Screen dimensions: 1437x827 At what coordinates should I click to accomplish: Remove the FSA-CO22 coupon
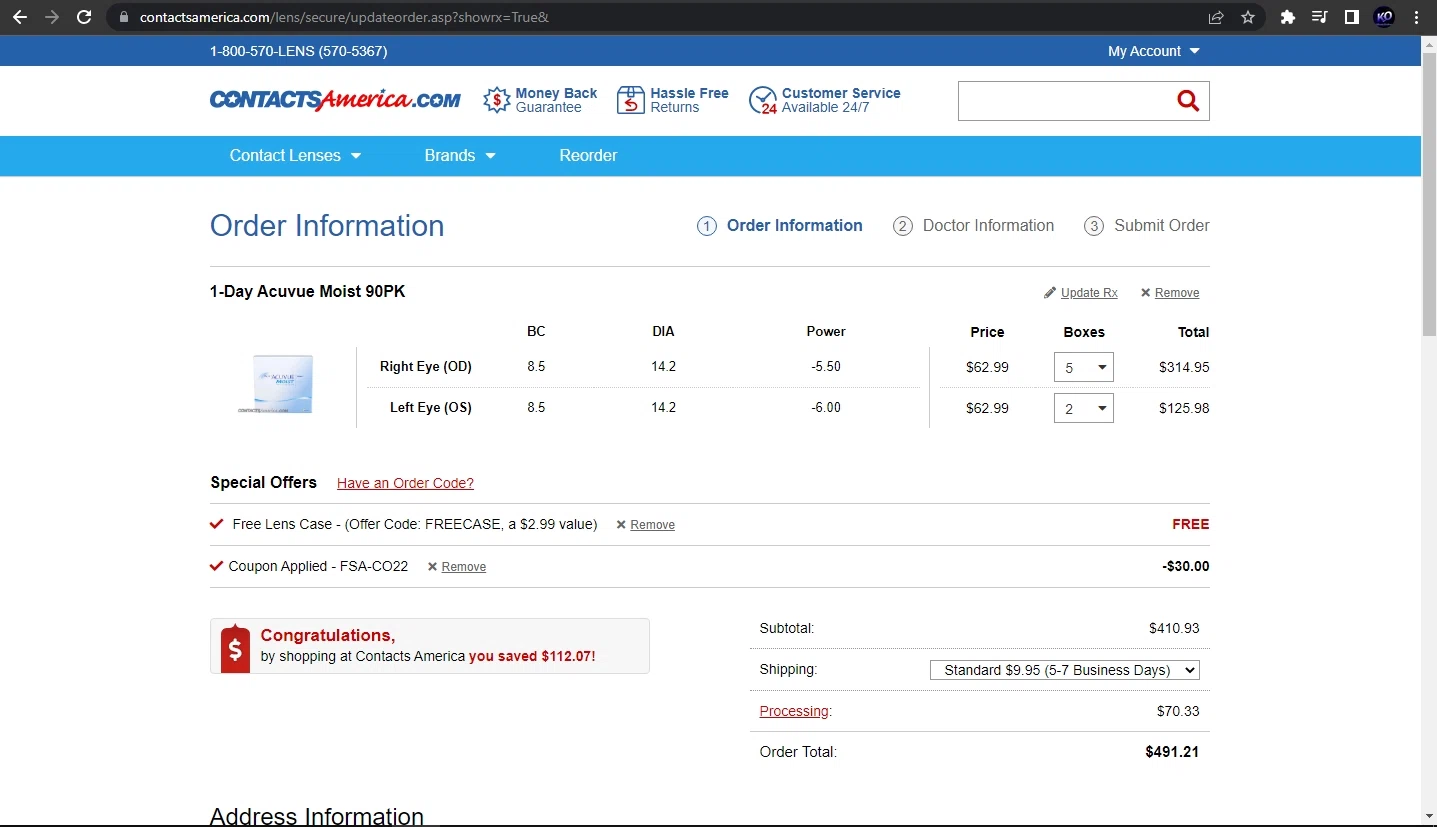[464, 567]
